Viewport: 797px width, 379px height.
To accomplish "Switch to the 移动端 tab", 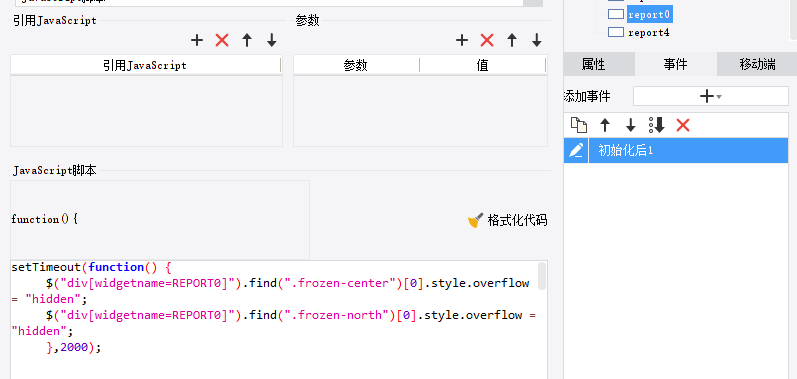I will (x=757, y=65).
